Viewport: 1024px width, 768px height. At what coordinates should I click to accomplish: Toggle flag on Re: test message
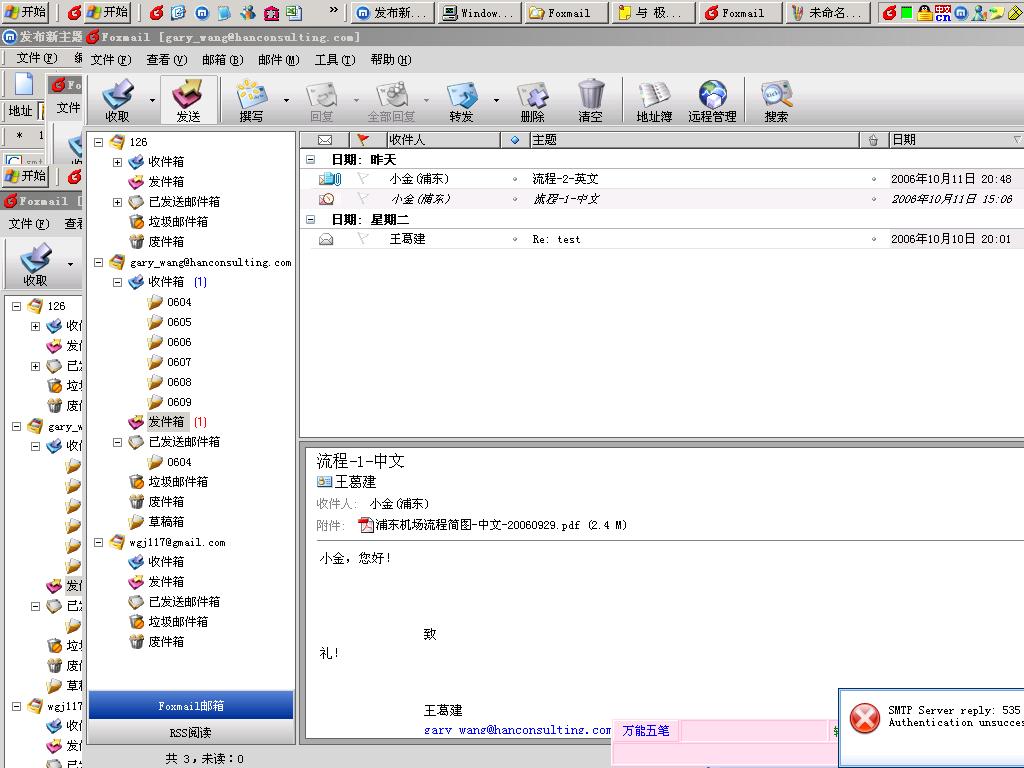[x=363, y=239]
